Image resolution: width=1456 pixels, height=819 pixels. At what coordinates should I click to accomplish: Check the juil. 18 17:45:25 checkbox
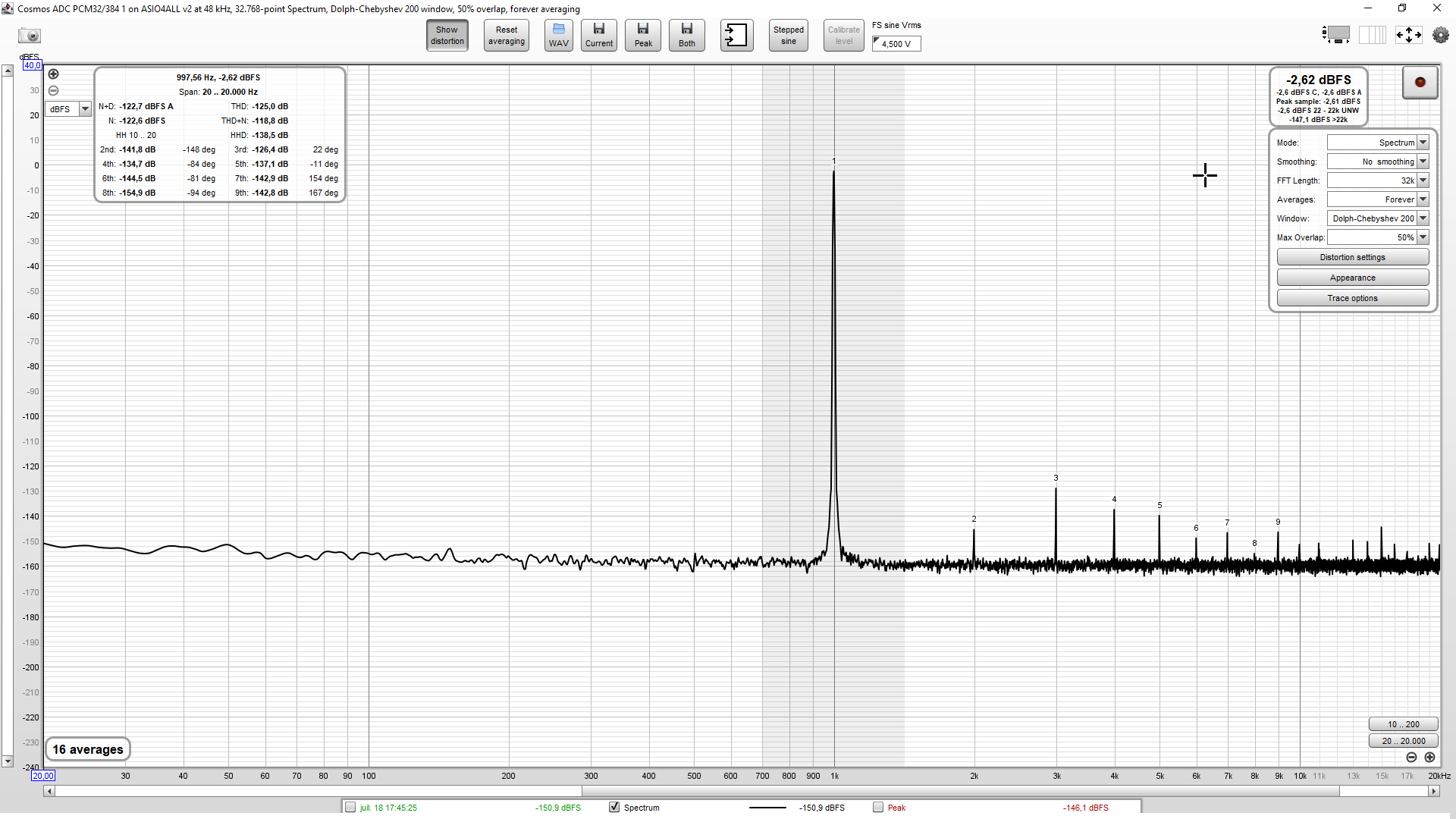351,807
